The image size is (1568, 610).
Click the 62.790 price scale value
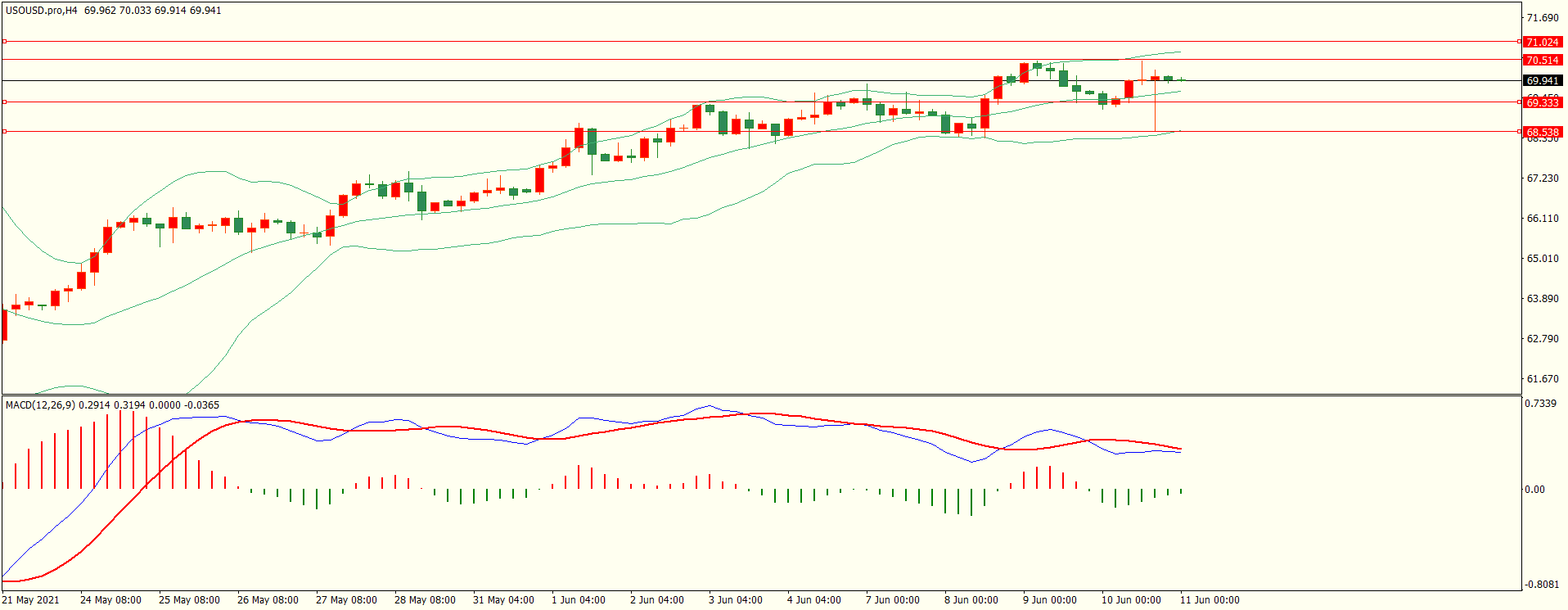[1543, 338]
